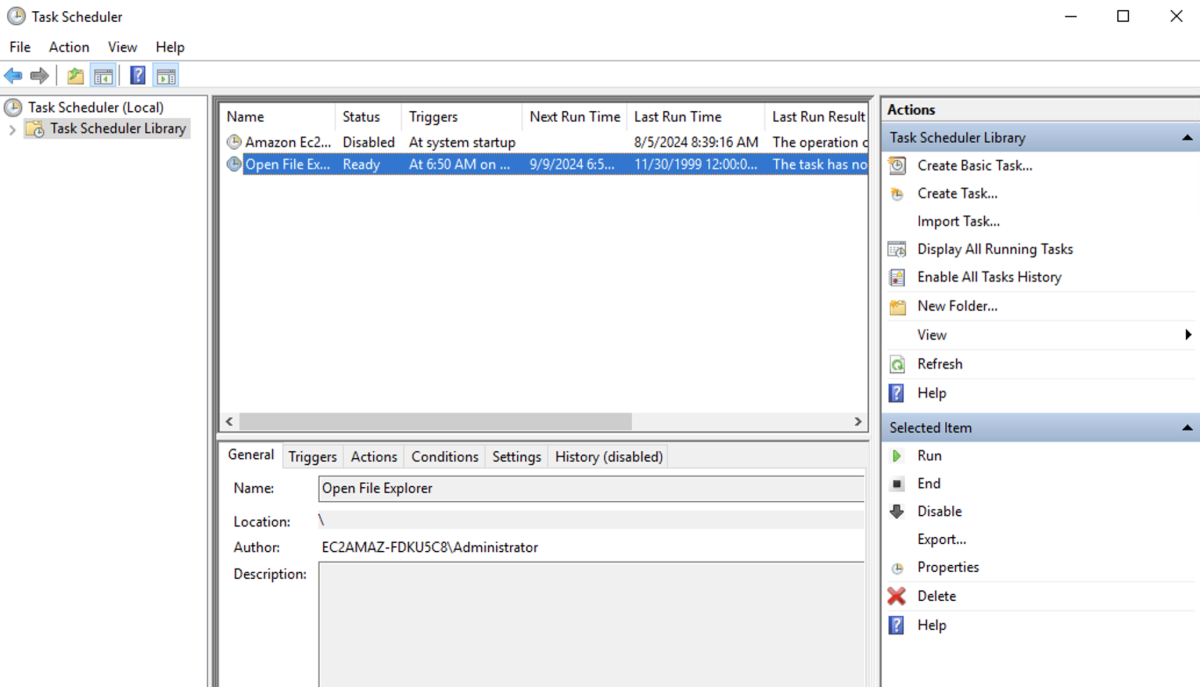Open the Action menu
The height and width of the screenshot is (687, 1200).
coord(69,47)
